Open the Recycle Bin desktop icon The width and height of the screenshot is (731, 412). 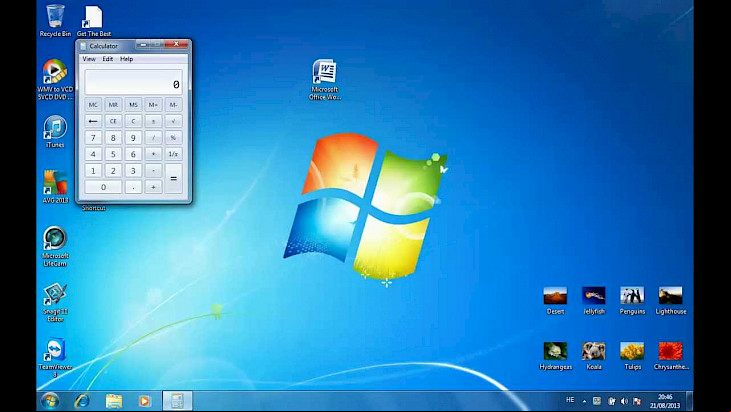[55, 20]
